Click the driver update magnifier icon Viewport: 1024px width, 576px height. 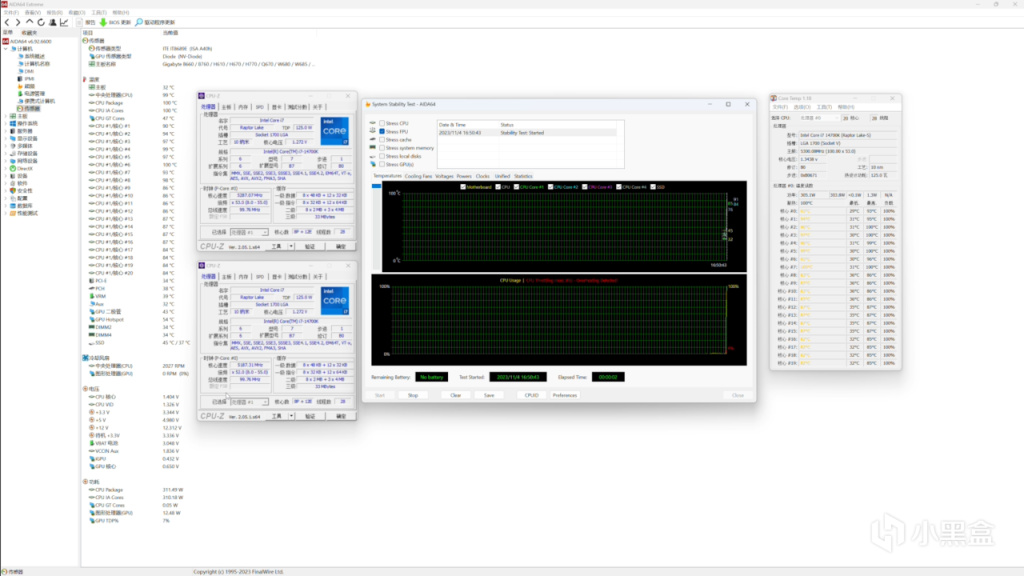(138, 22)
